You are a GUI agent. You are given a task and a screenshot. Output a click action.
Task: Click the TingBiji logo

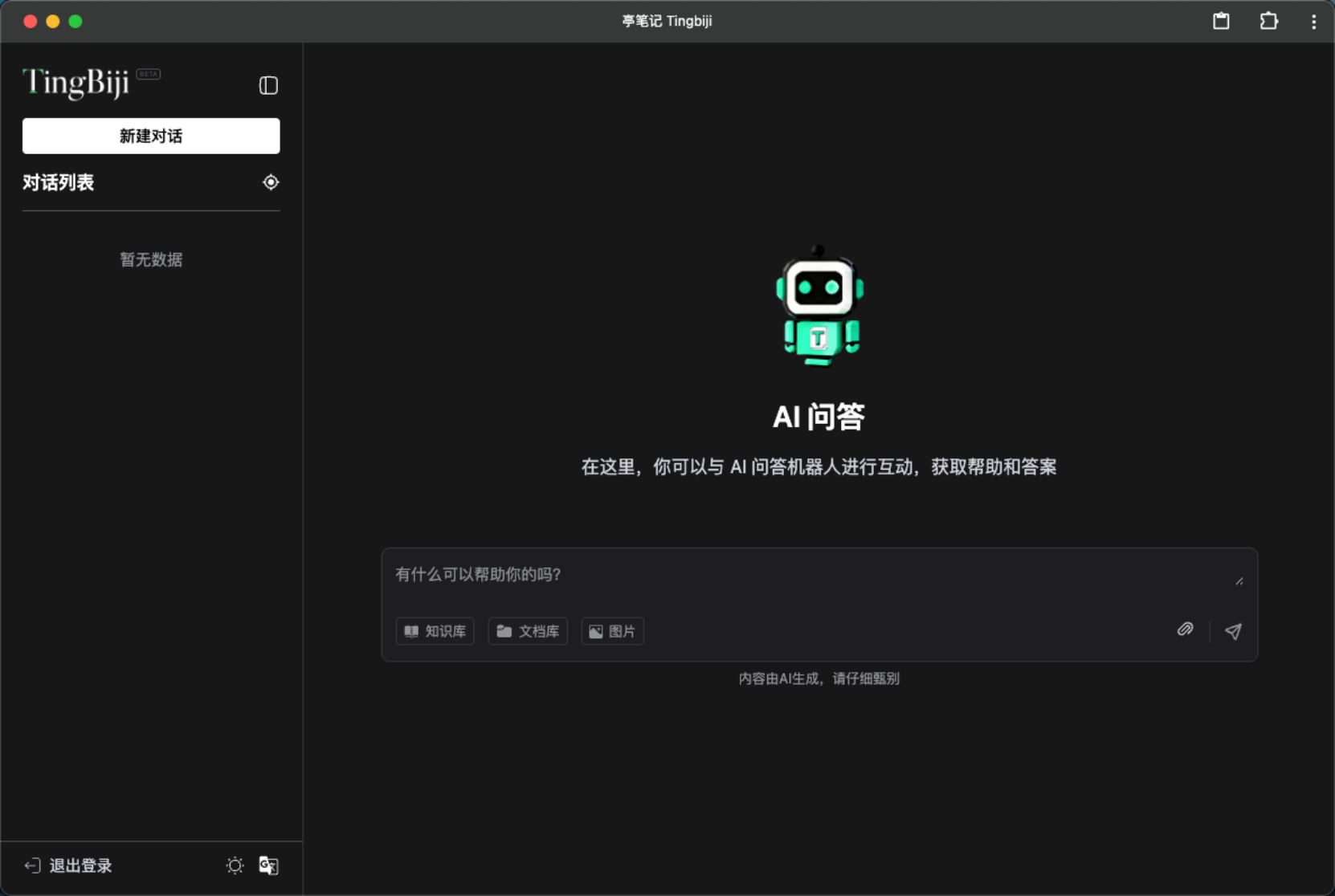click(x=76, y=83)
